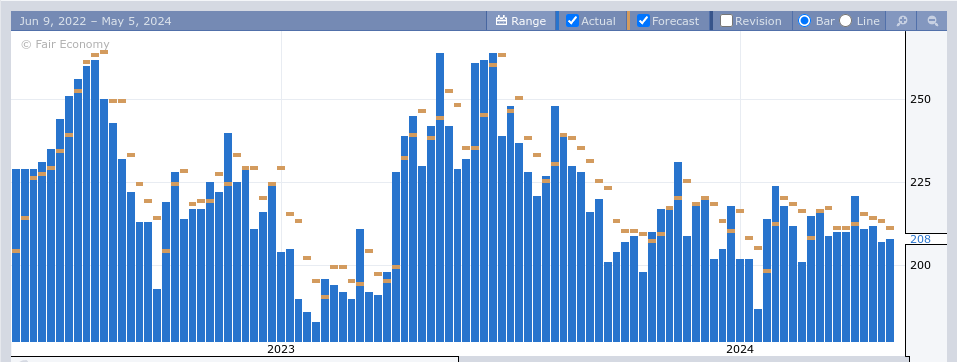Enable the Revision checkbox

point(726,21)
